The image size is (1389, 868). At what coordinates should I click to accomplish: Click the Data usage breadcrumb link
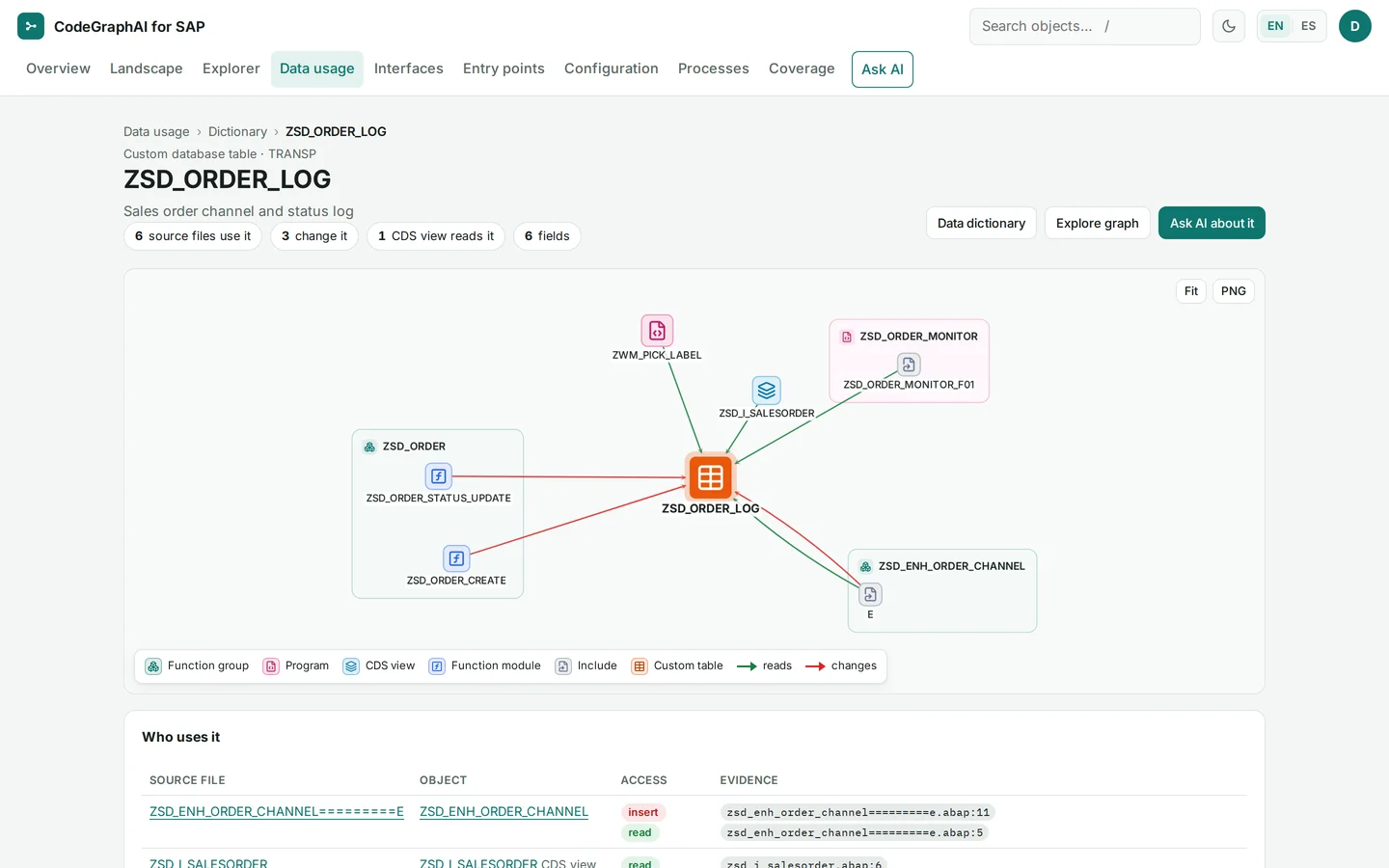pos(156,132)
